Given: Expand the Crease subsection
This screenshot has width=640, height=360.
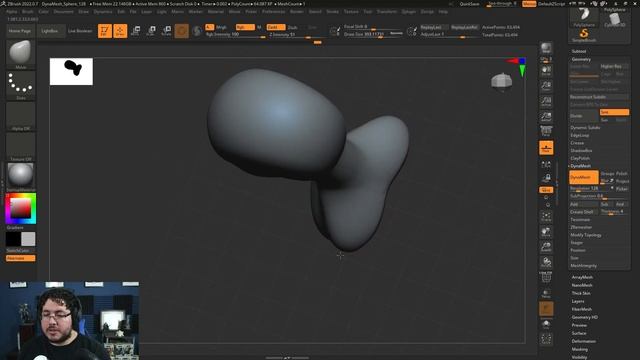Looking at the screenshot, I should (x=577, y=143).
